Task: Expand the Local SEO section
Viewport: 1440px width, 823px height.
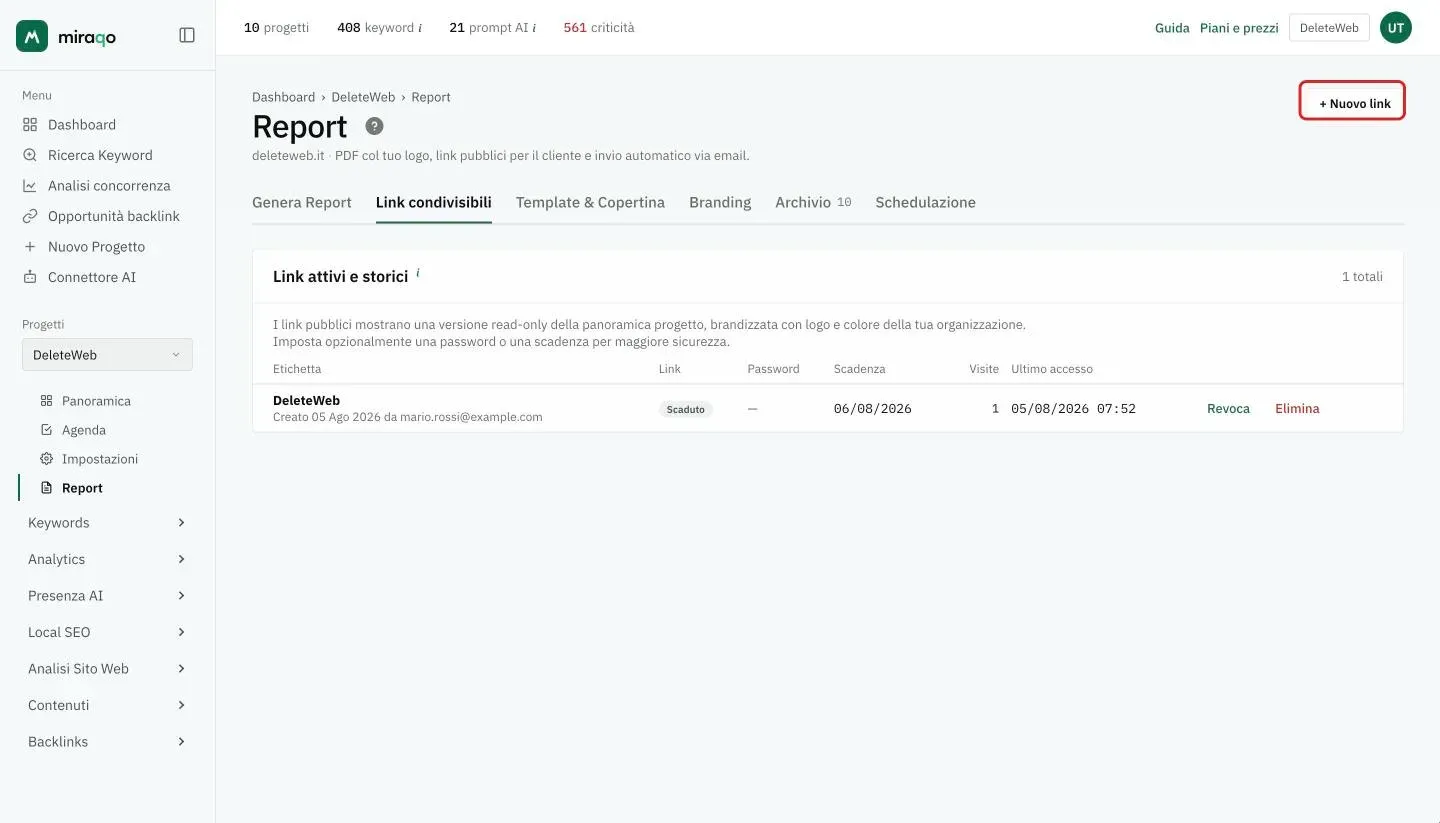Action: tap(107, 632)
